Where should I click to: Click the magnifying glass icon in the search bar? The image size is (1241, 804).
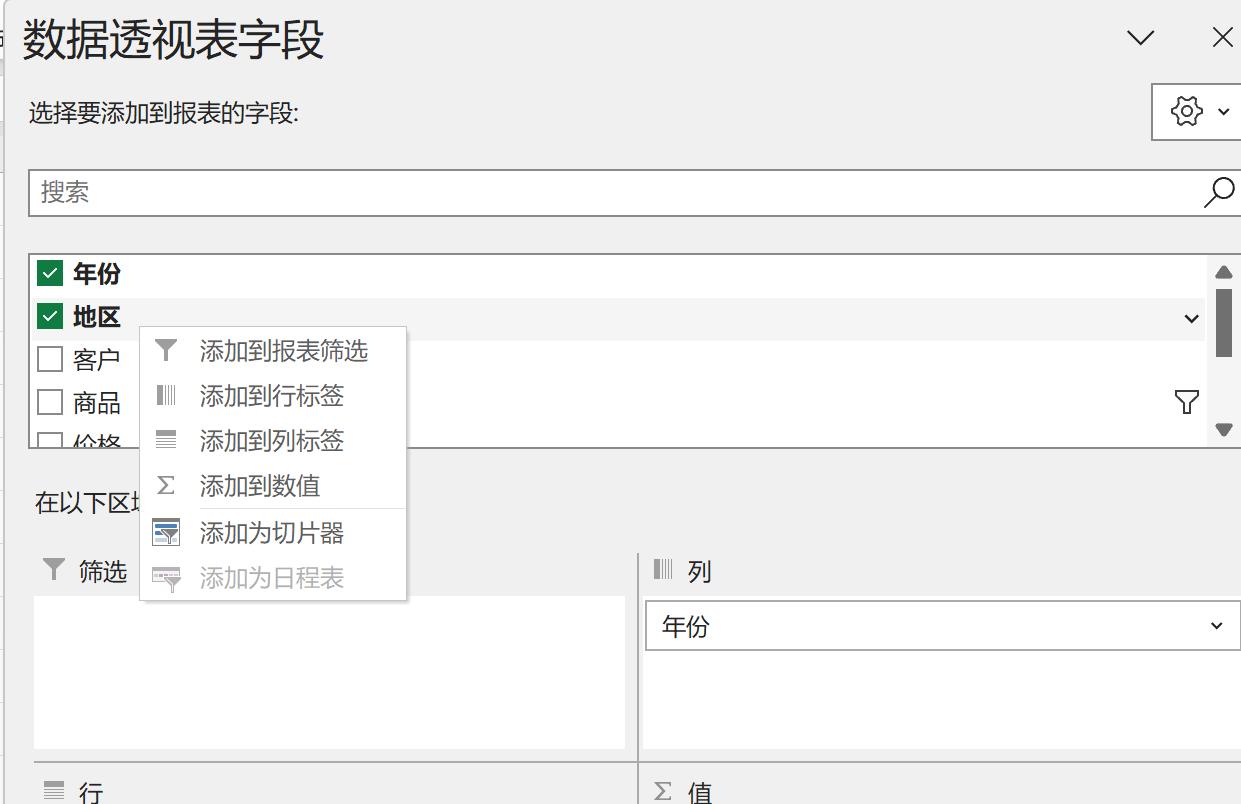(x=1217, y=191)
